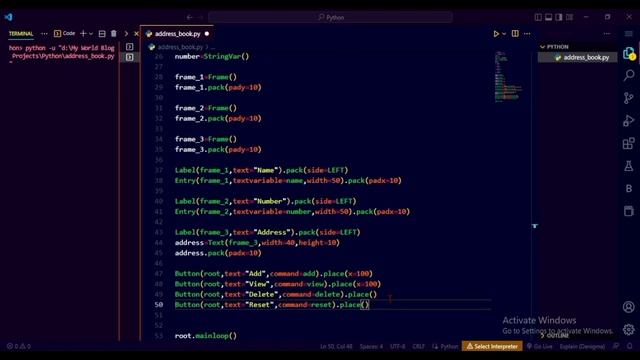Click the VS Code logo in the title bar
The image size is (640, 360).
[x=9, y=17]
